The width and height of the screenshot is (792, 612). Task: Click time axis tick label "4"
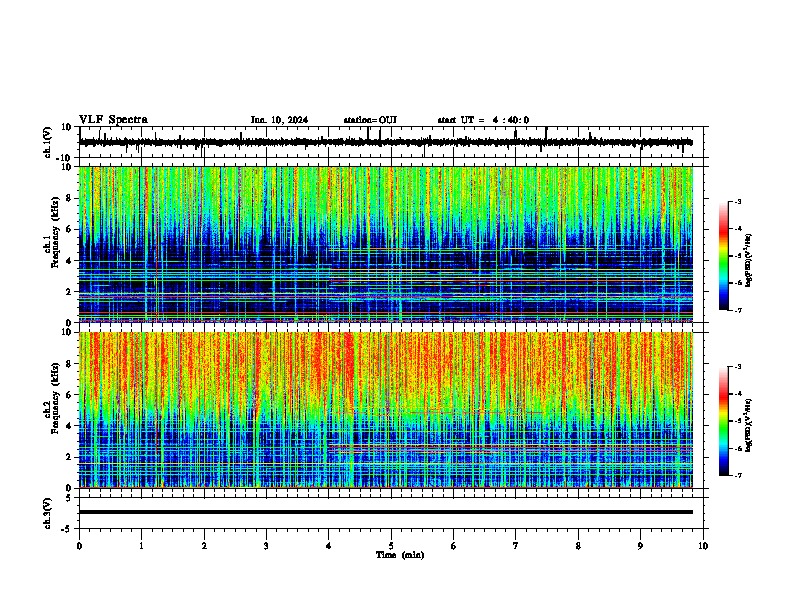click(x=329, y=546)
